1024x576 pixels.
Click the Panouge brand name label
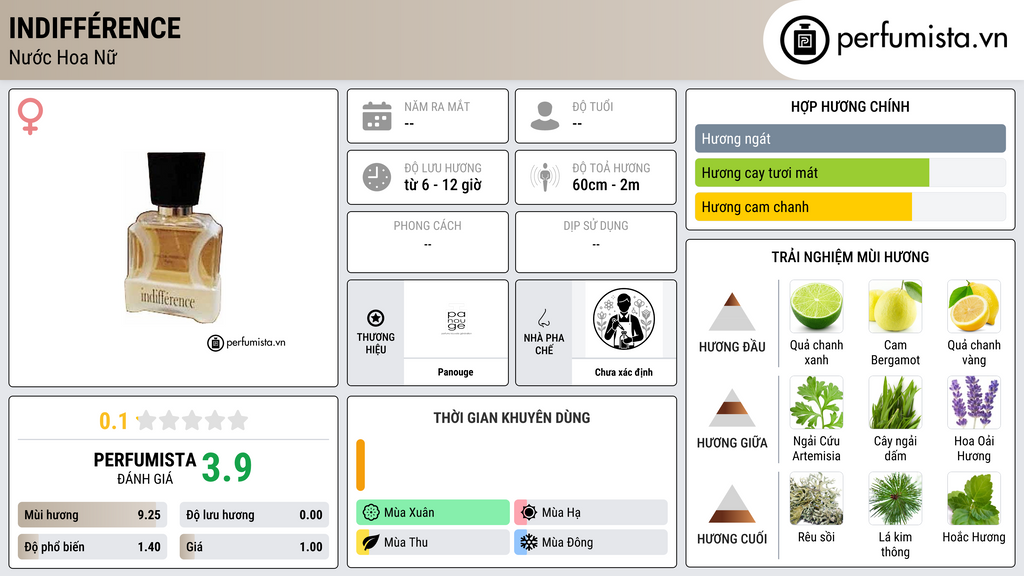(456, 372)
